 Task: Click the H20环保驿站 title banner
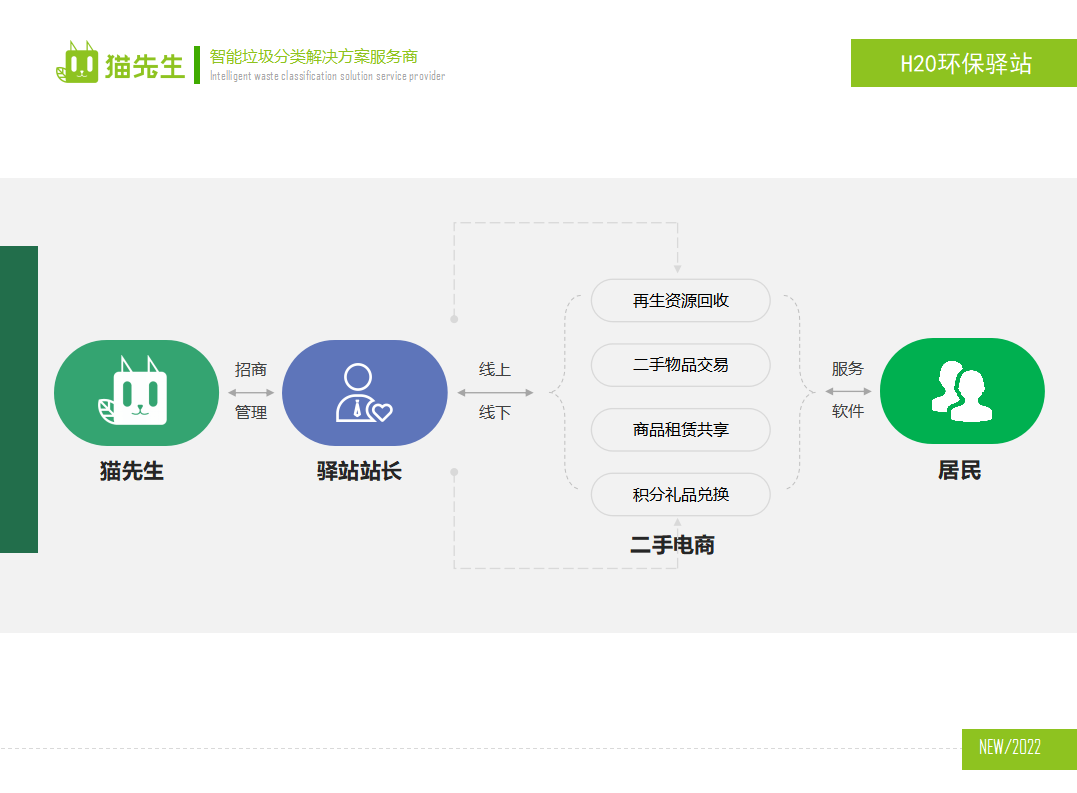963,62
